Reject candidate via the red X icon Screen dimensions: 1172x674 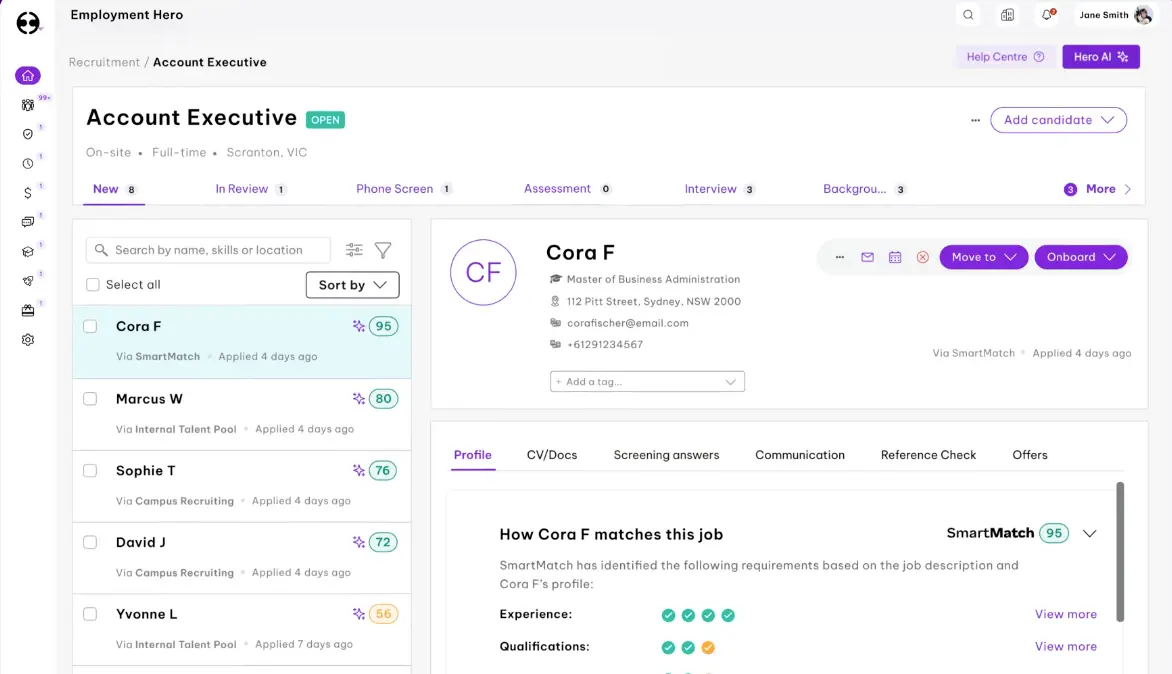922,257
